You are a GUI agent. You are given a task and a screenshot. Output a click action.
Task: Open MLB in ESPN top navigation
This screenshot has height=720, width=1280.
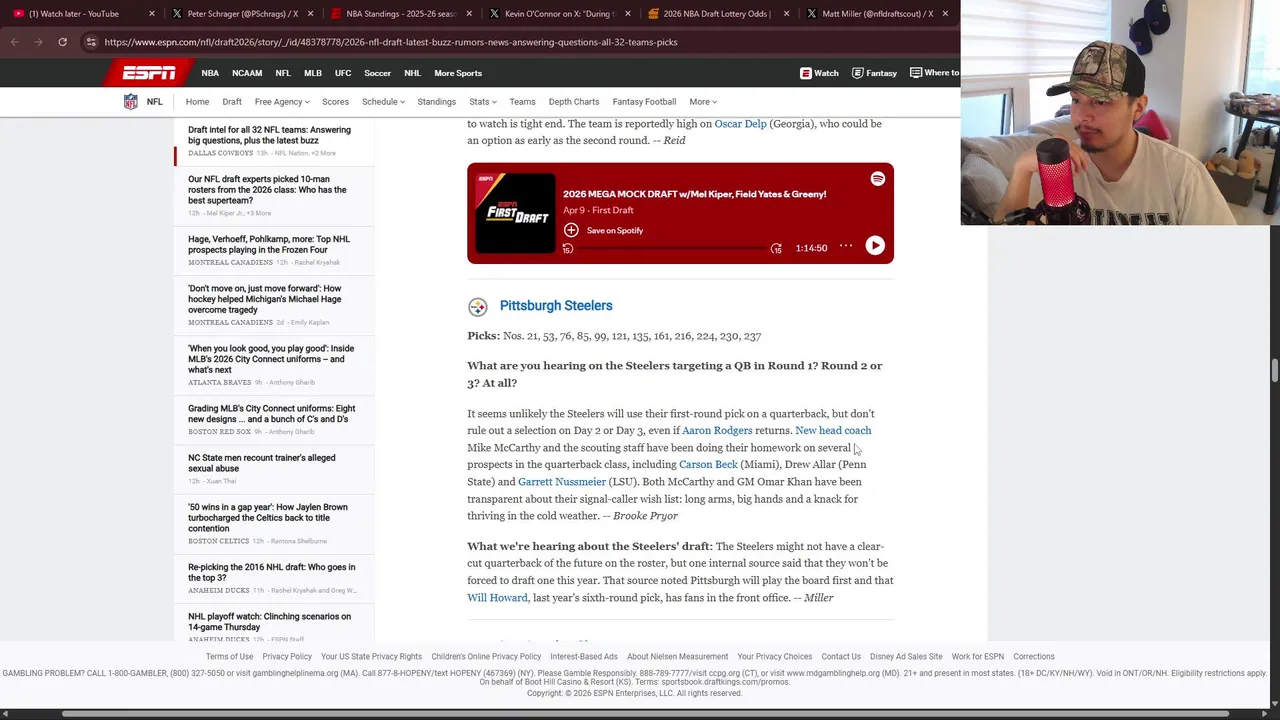[313, 73]
